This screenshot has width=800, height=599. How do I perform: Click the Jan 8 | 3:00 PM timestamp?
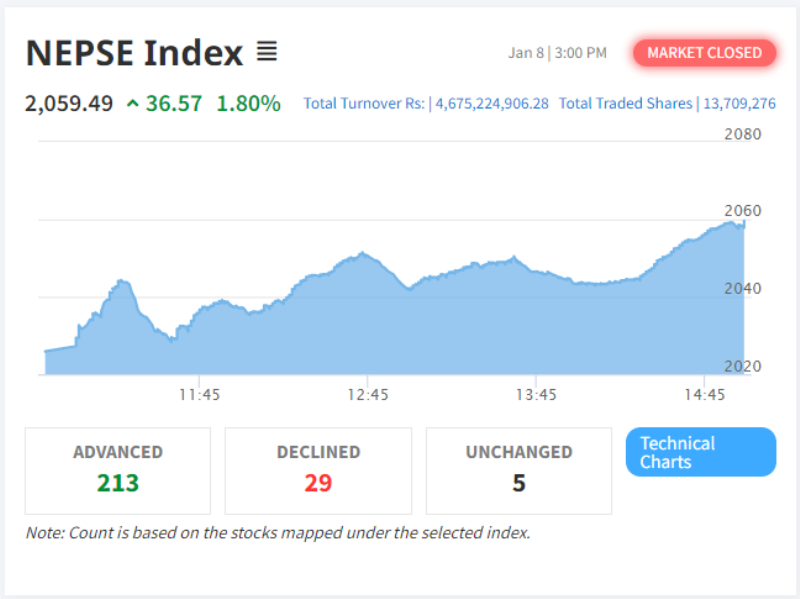(557, 53)
